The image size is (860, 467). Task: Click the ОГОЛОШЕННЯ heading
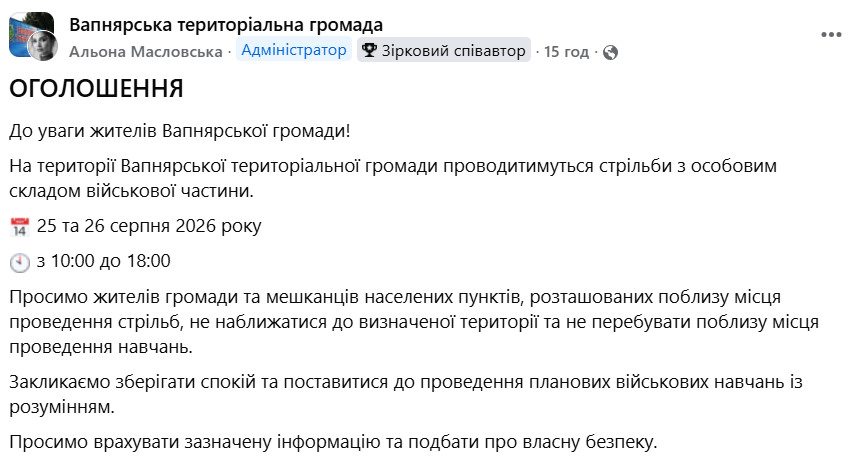(96, 88)
